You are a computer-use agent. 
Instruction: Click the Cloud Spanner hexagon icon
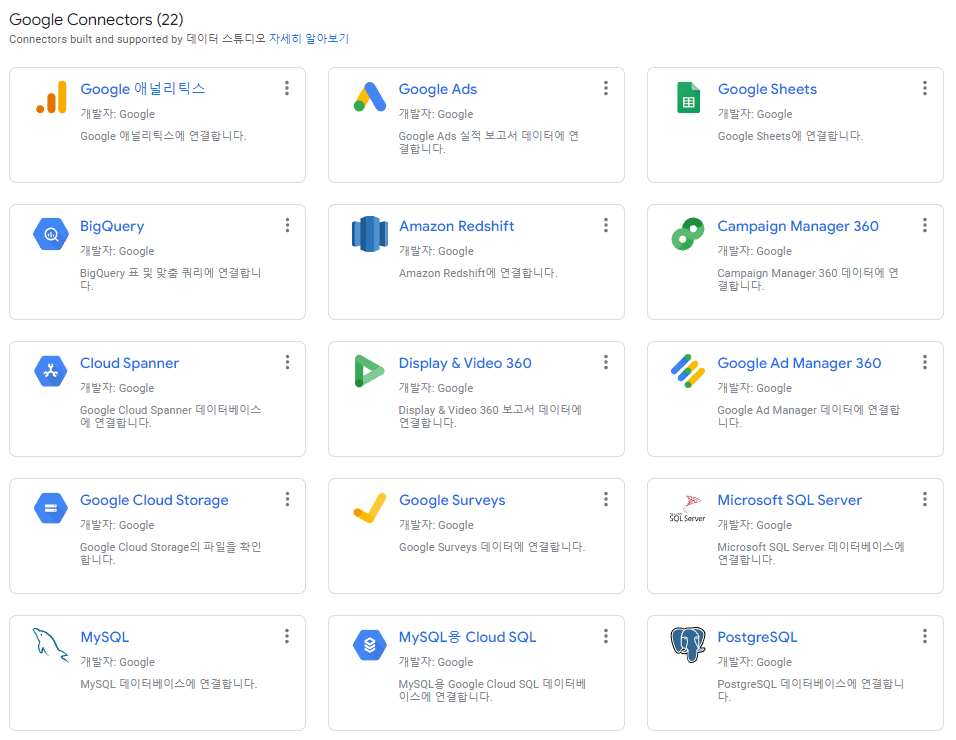pyautogui.click(x=51, y=371)
